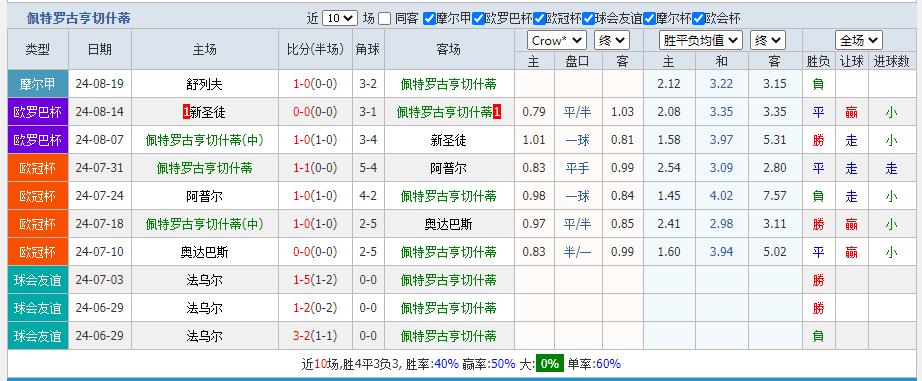Click the 欧冠杯 tag on 24-07-31
922x381 pixels.
(38, 168)
